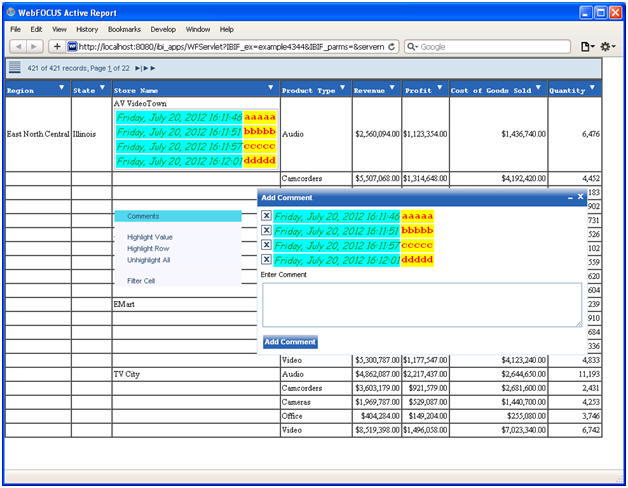This screenshot has width=628, height=488.
Task: Choose Highlight Value in context menu
Action: pos(149,237)
